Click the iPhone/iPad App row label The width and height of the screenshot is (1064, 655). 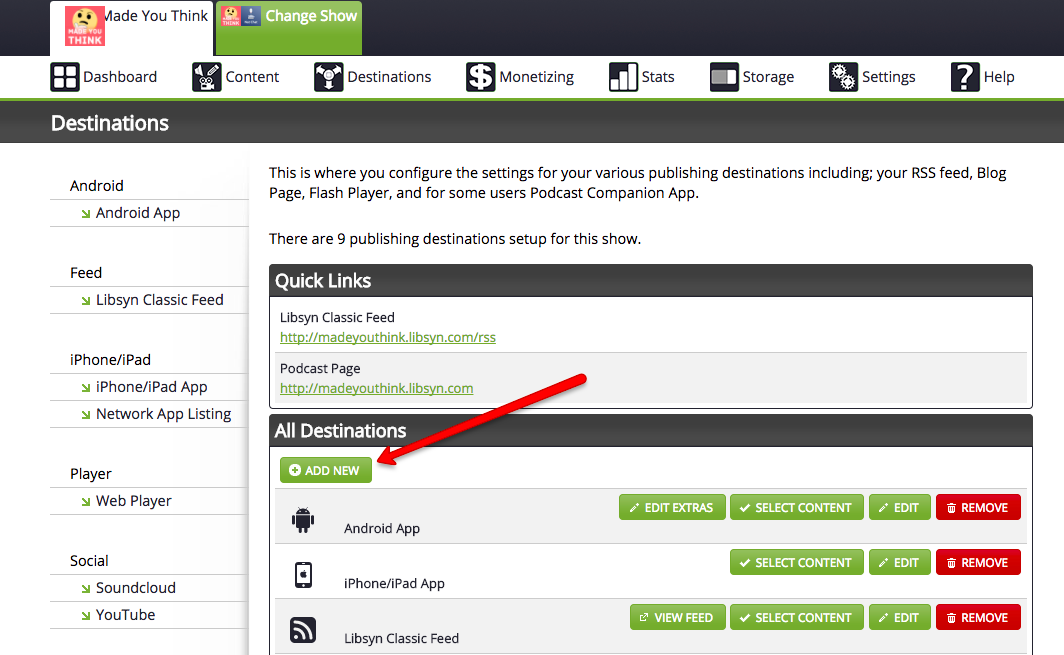[x=394, y=584]
